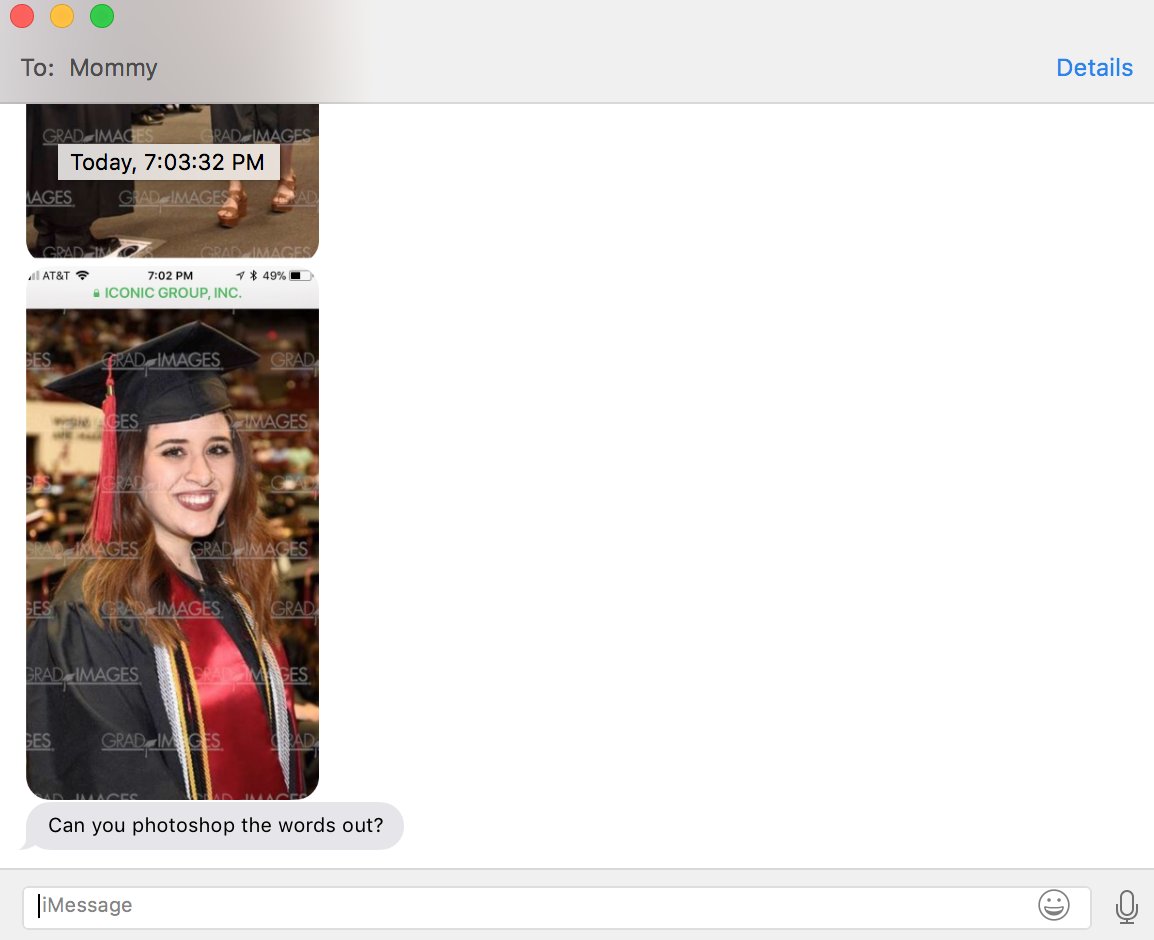Viewport: 1154px width, 940px height.
Task: Open the emoji picker
Action: pos(1053,905)
